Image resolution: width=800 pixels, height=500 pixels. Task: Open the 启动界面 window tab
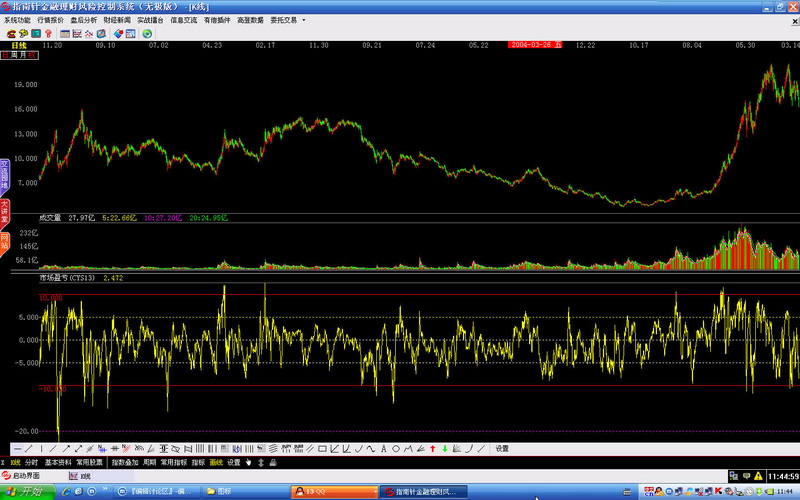(x=26, y=476)
